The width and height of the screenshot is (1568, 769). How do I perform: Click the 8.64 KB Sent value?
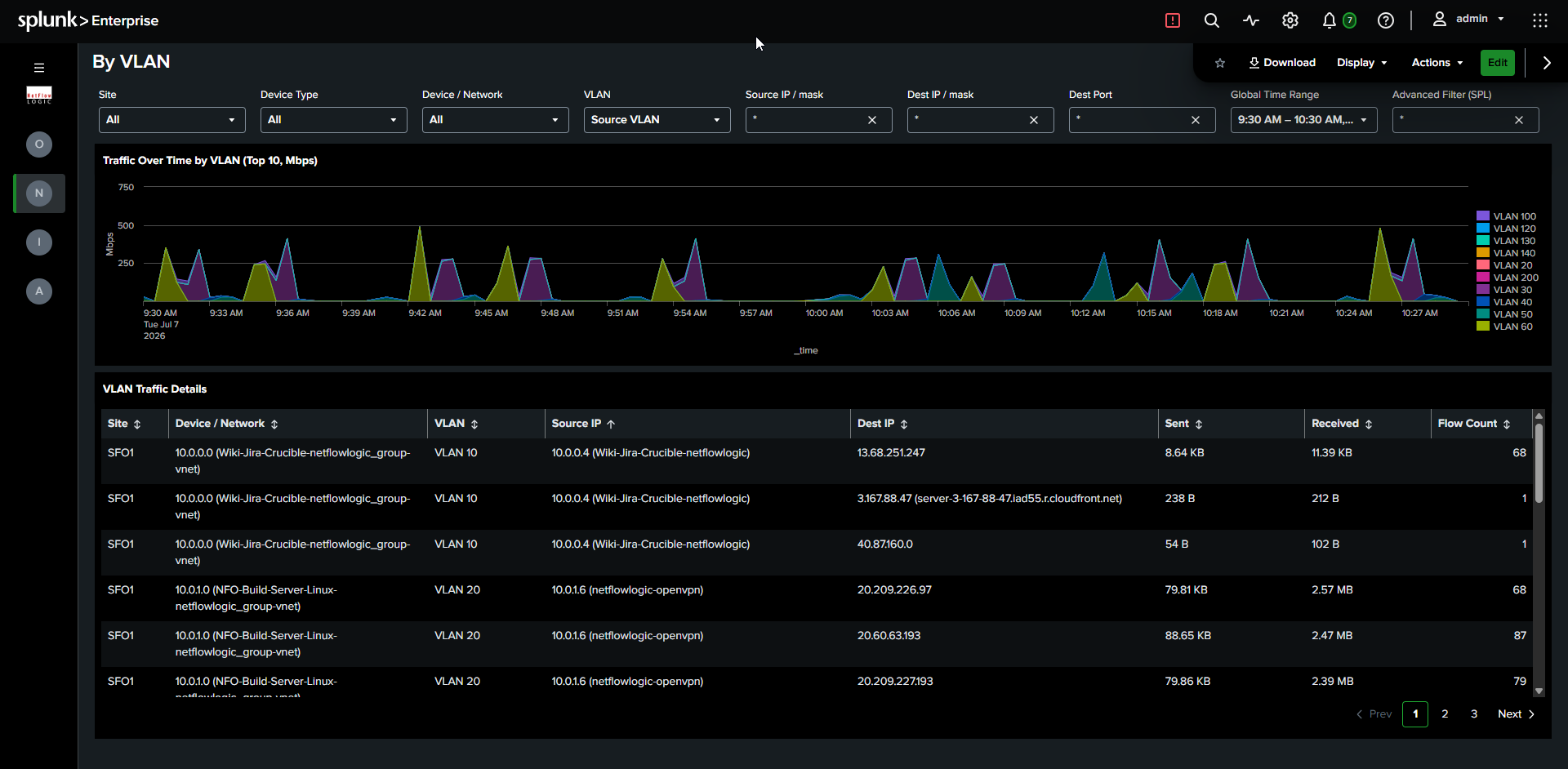click(x=1184, y=453)
